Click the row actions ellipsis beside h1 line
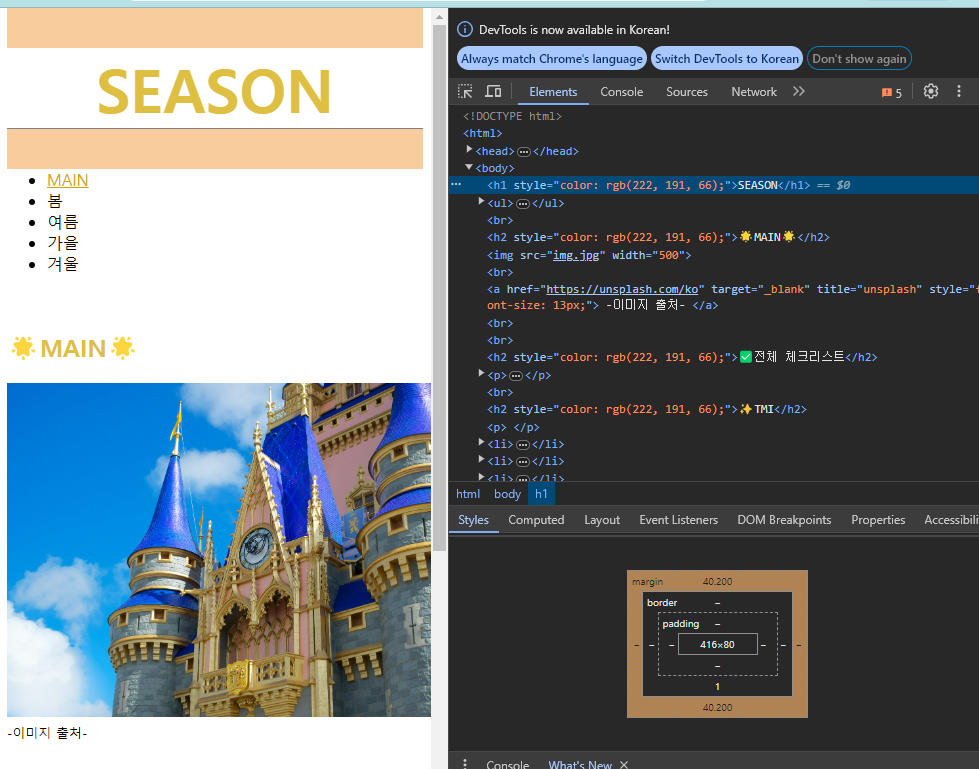Viewport: 979px width, 769px height. click(x=456, y=185)
